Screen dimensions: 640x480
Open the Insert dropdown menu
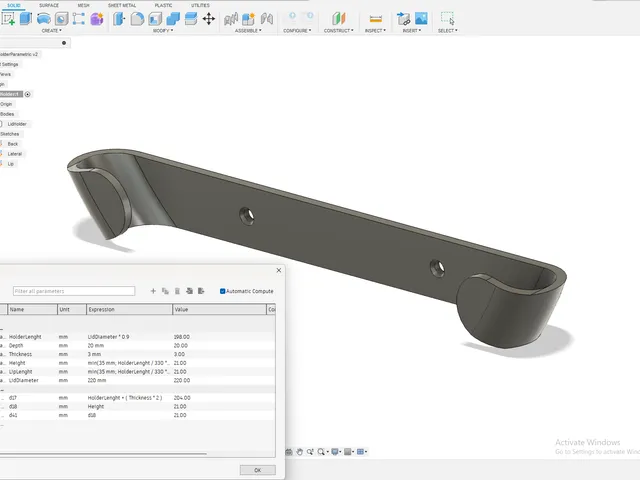(411, 31)
